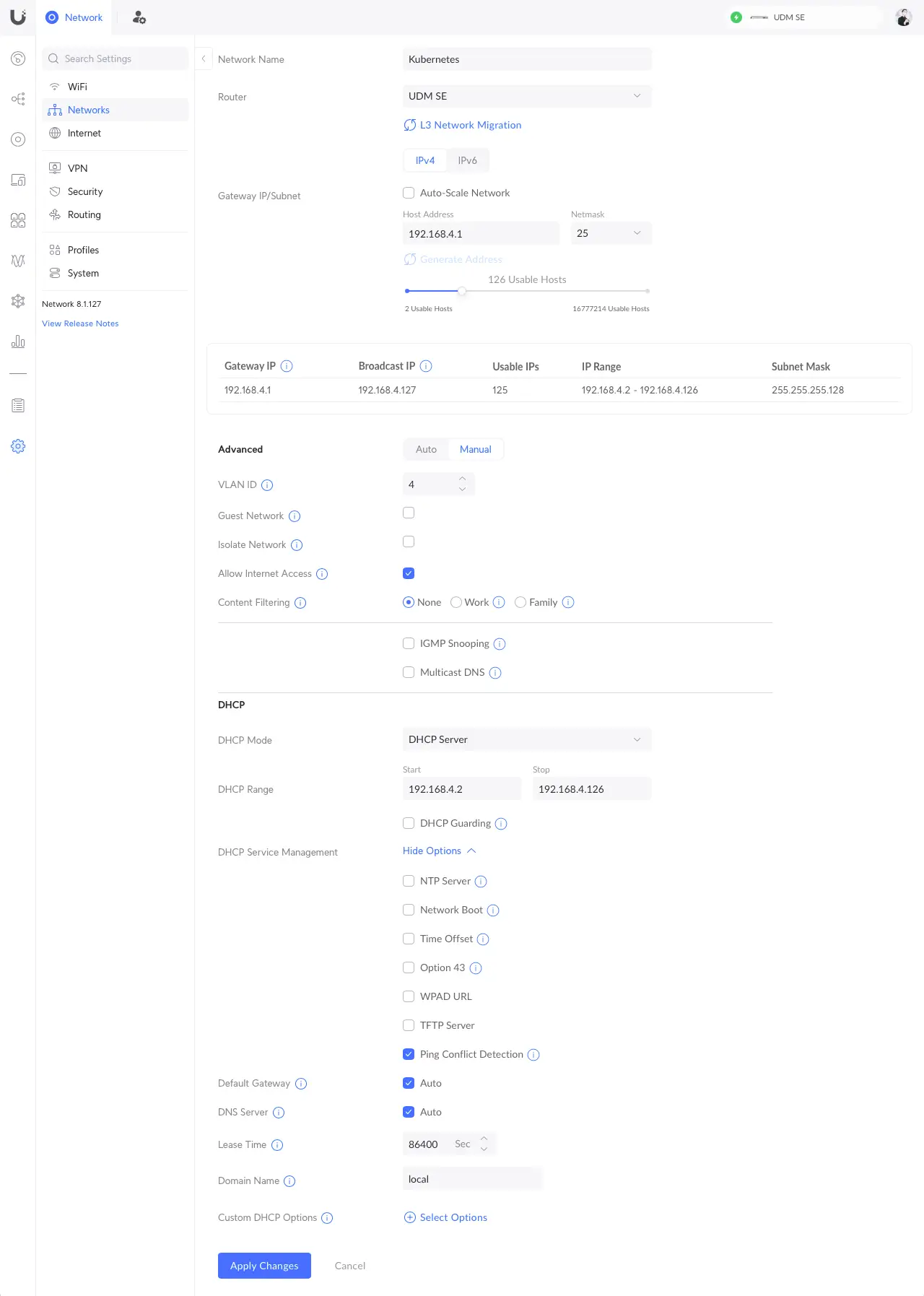Collapse DHCP options with Hide Options
924x1296 pixels.
click(x=439, y=851)
